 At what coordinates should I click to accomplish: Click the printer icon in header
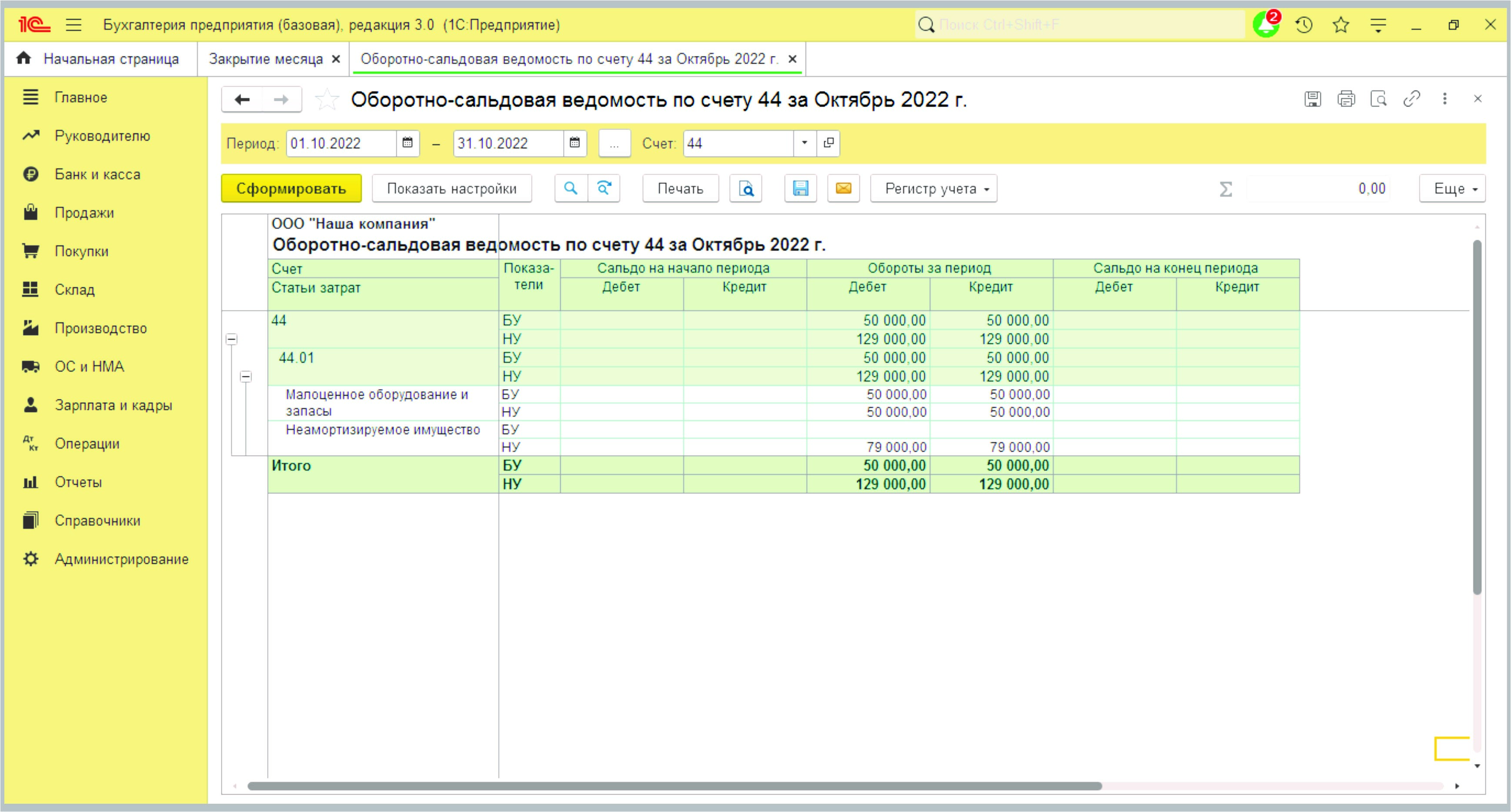pyautogui.click(x=1346, y=99)
